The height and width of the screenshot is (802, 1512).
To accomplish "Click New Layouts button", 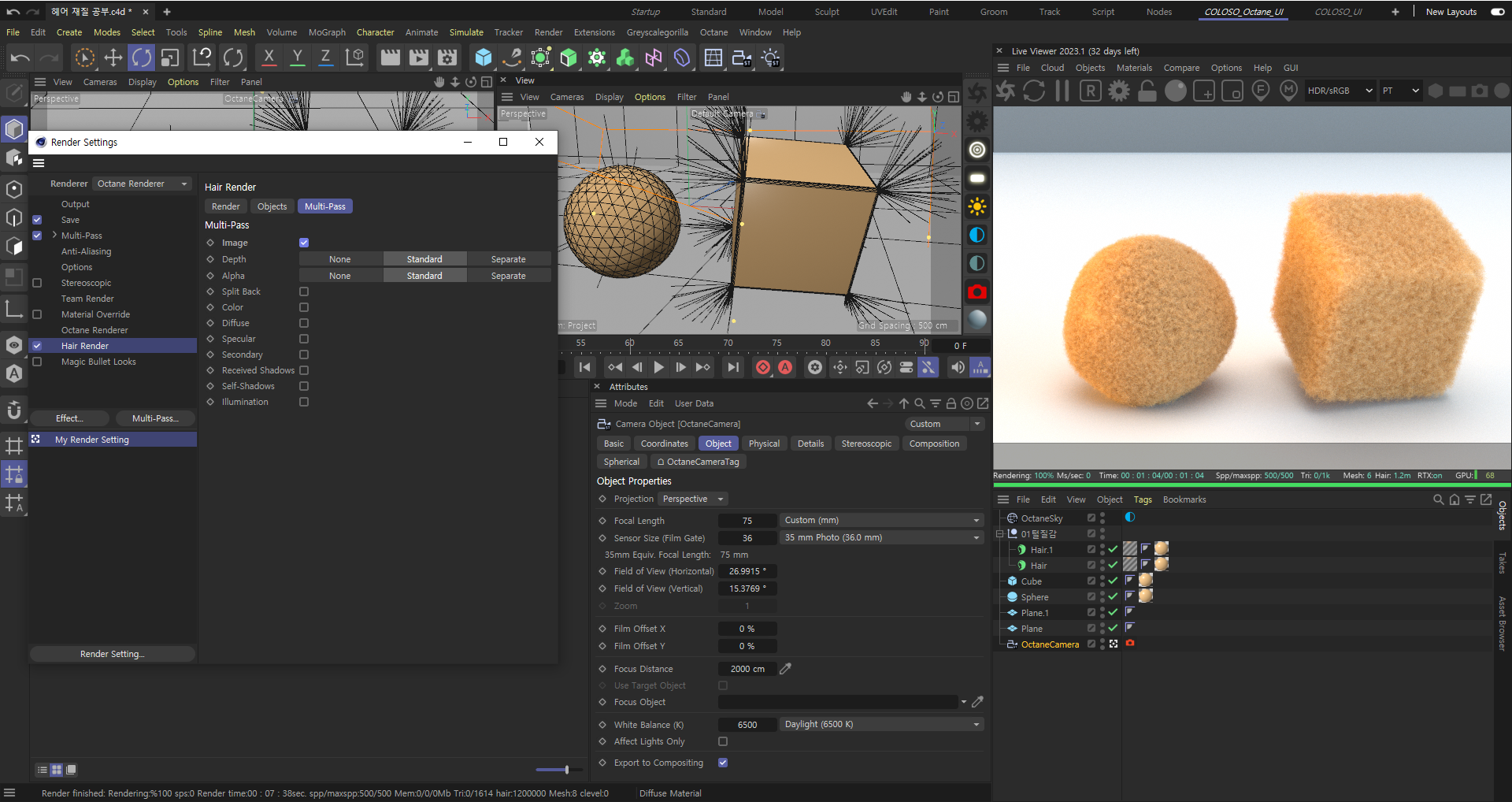I will pos(1451,12).
